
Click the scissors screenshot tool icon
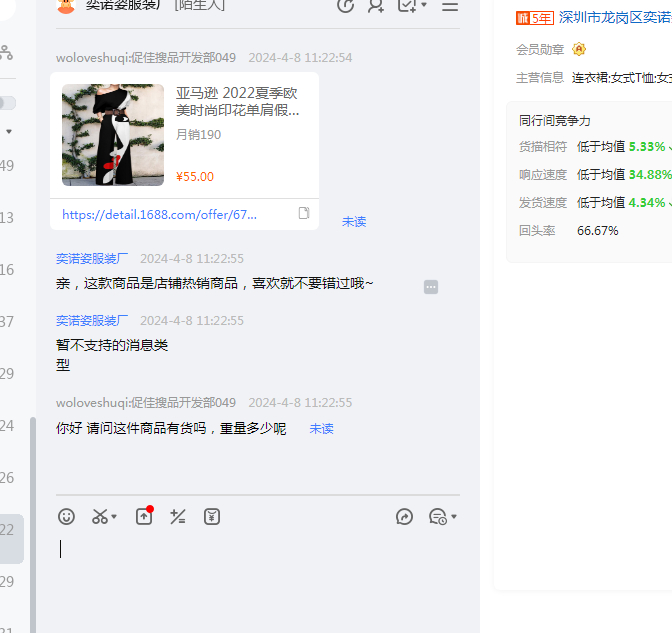pyautogui.click(x=100, y=516)
